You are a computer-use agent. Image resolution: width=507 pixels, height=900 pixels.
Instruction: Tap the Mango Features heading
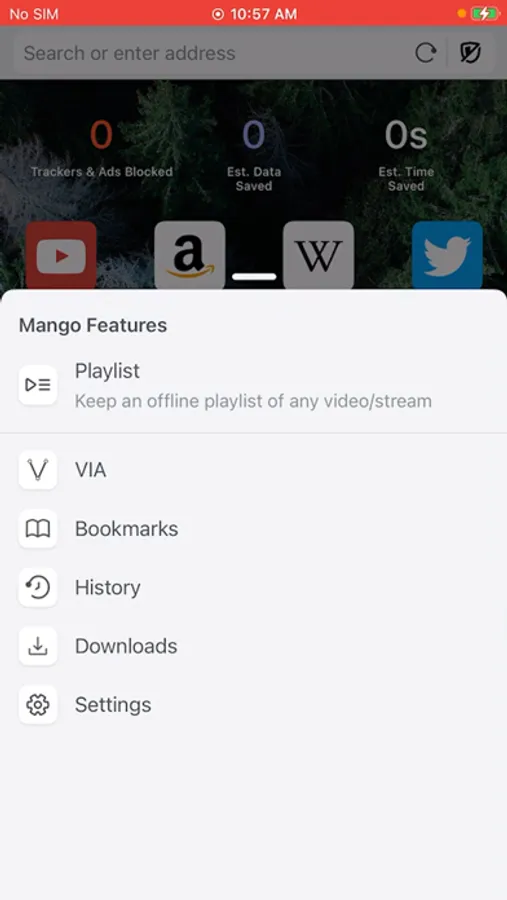tap(93, 325)
